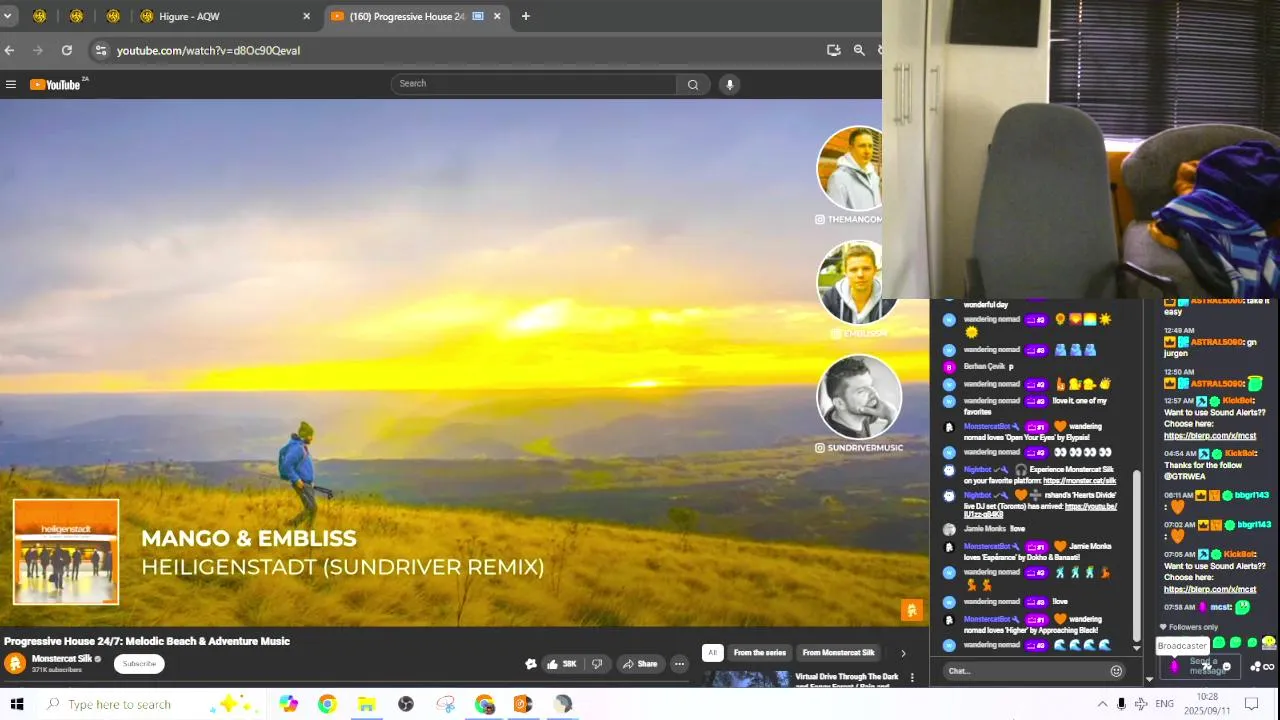Click the orange Monstercat watermark on video
The image size is (1280, 720).
tap(911, 610)
